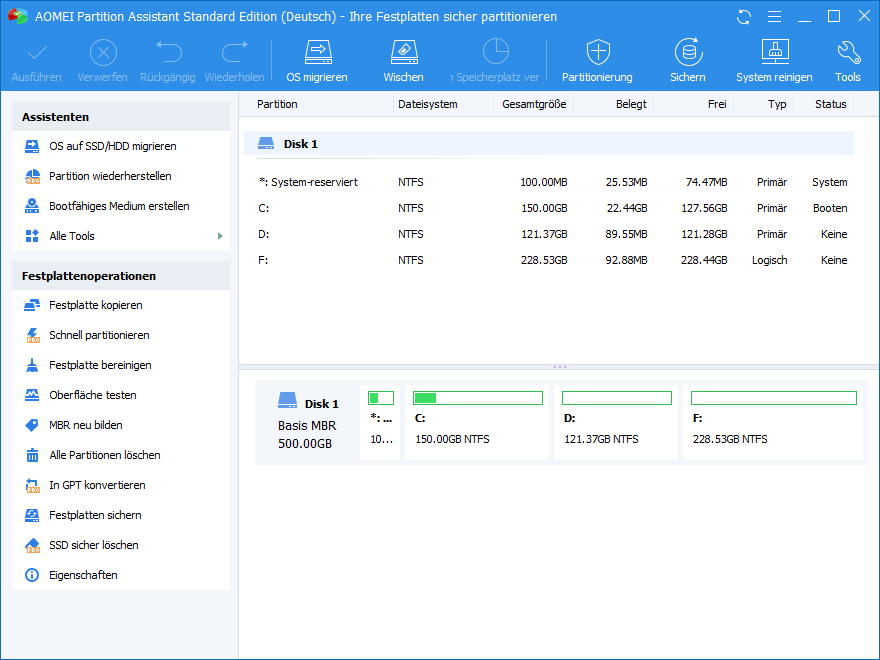Select the F: partition row in table
Screen dimensions: 880x660
click(550, 260)
